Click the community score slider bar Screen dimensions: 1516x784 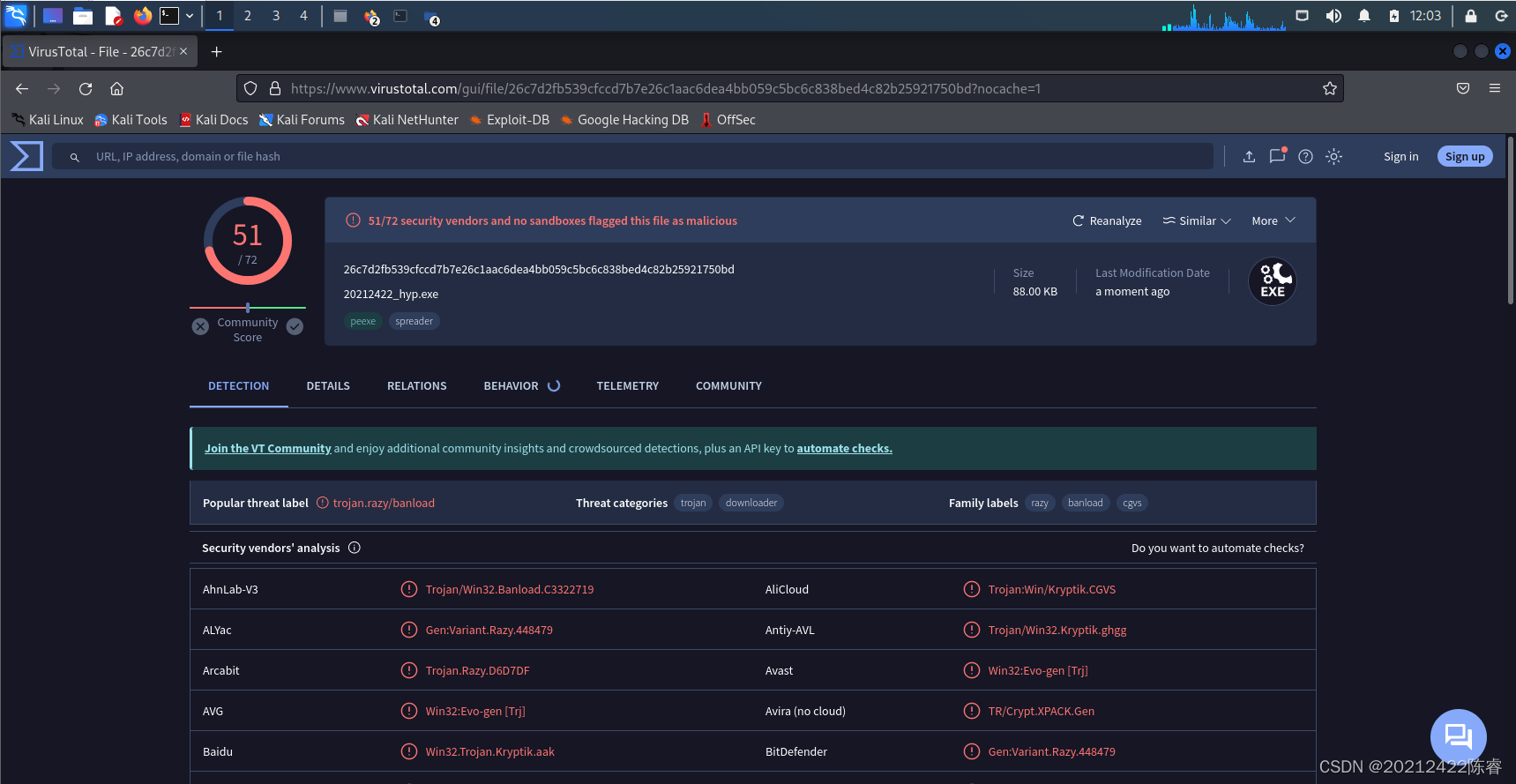[x=248, y=308]
